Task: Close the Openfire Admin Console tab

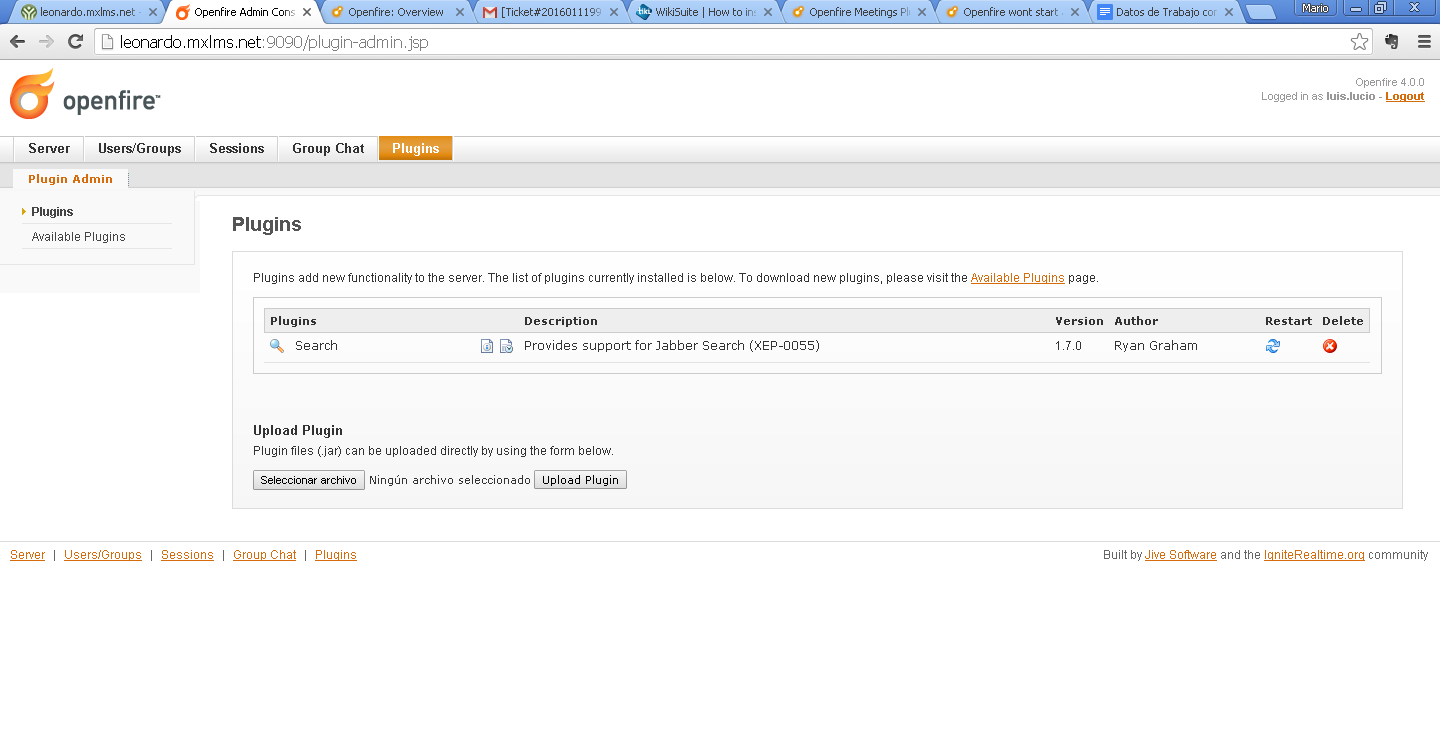Action: [306, 13]
